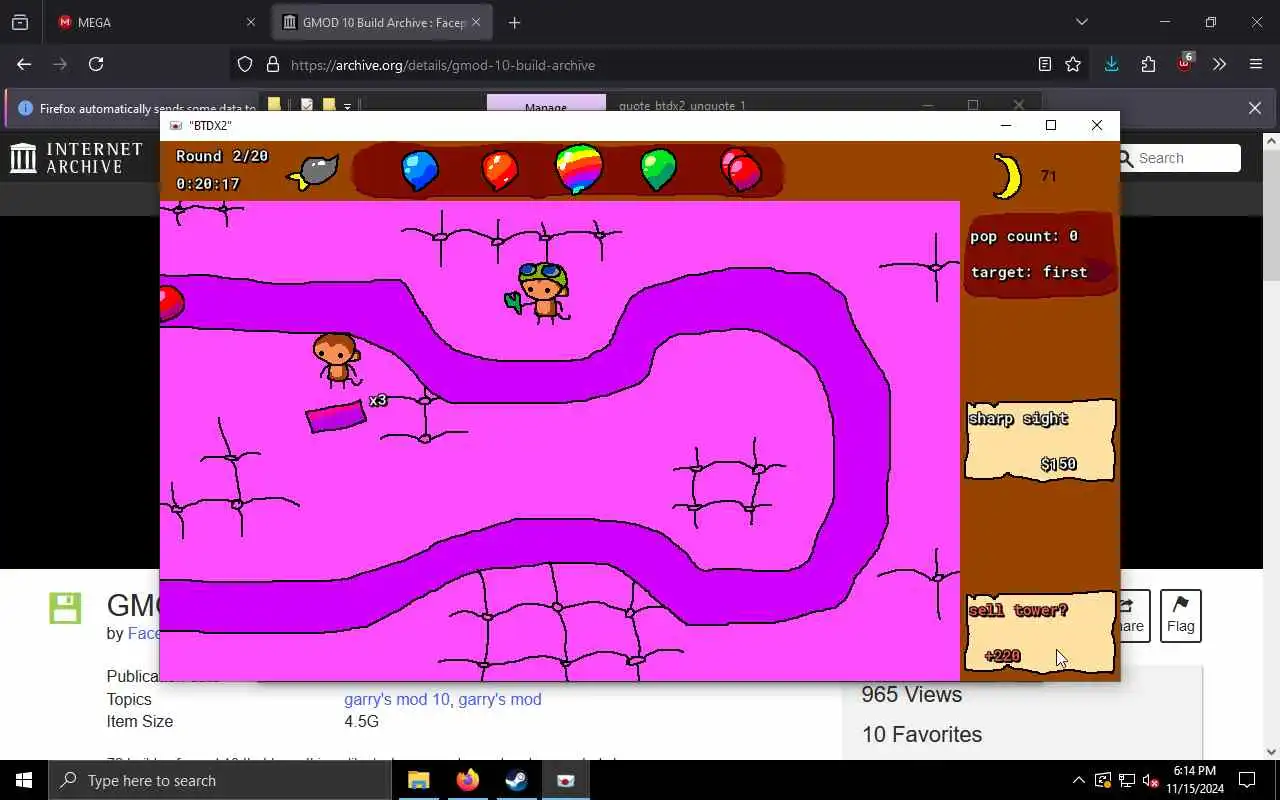Click the green balloon icon in the top bar
The image size is (1280, 800).
pyautogui.click(x=658, y=169)
